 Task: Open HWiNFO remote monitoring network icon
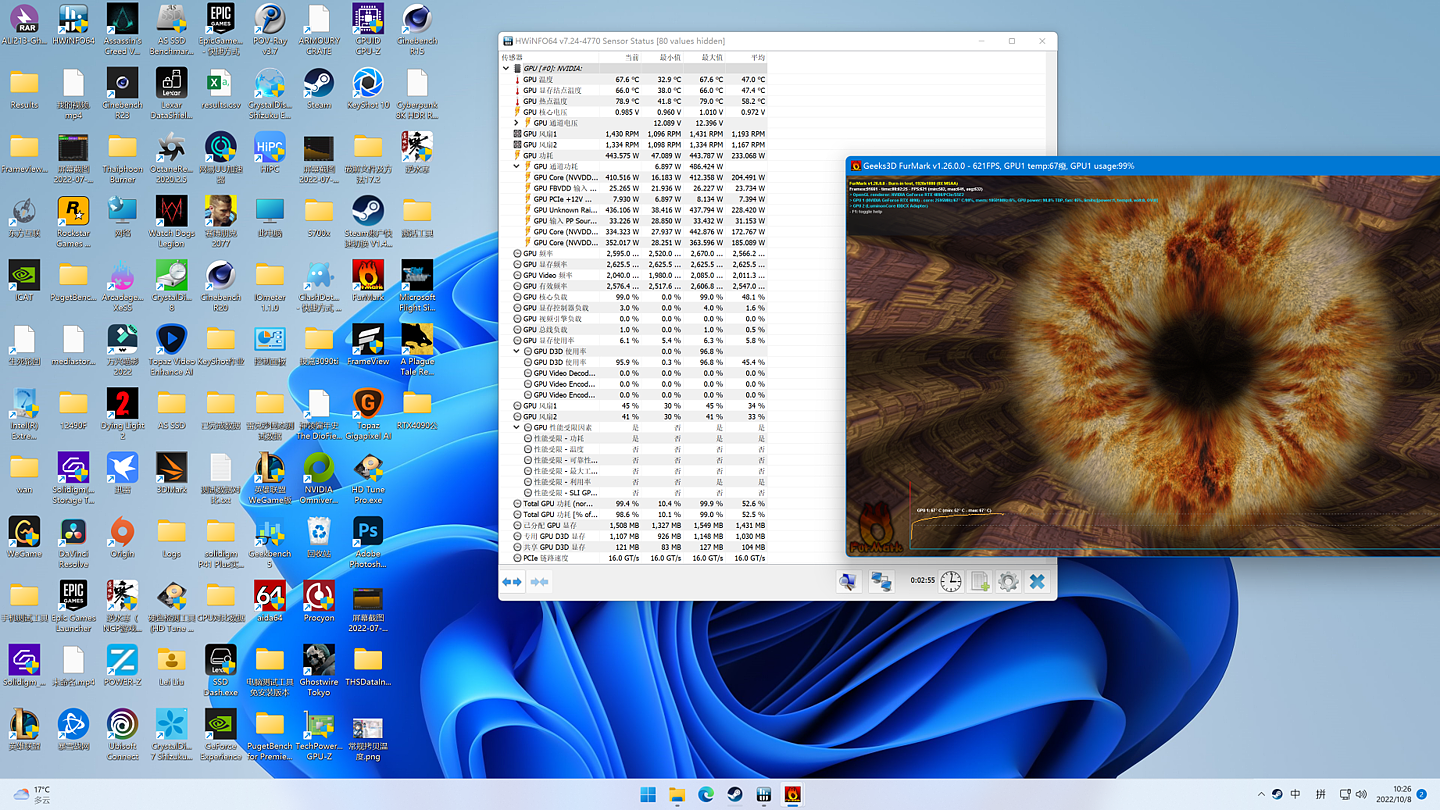click(x=881, y=581)
